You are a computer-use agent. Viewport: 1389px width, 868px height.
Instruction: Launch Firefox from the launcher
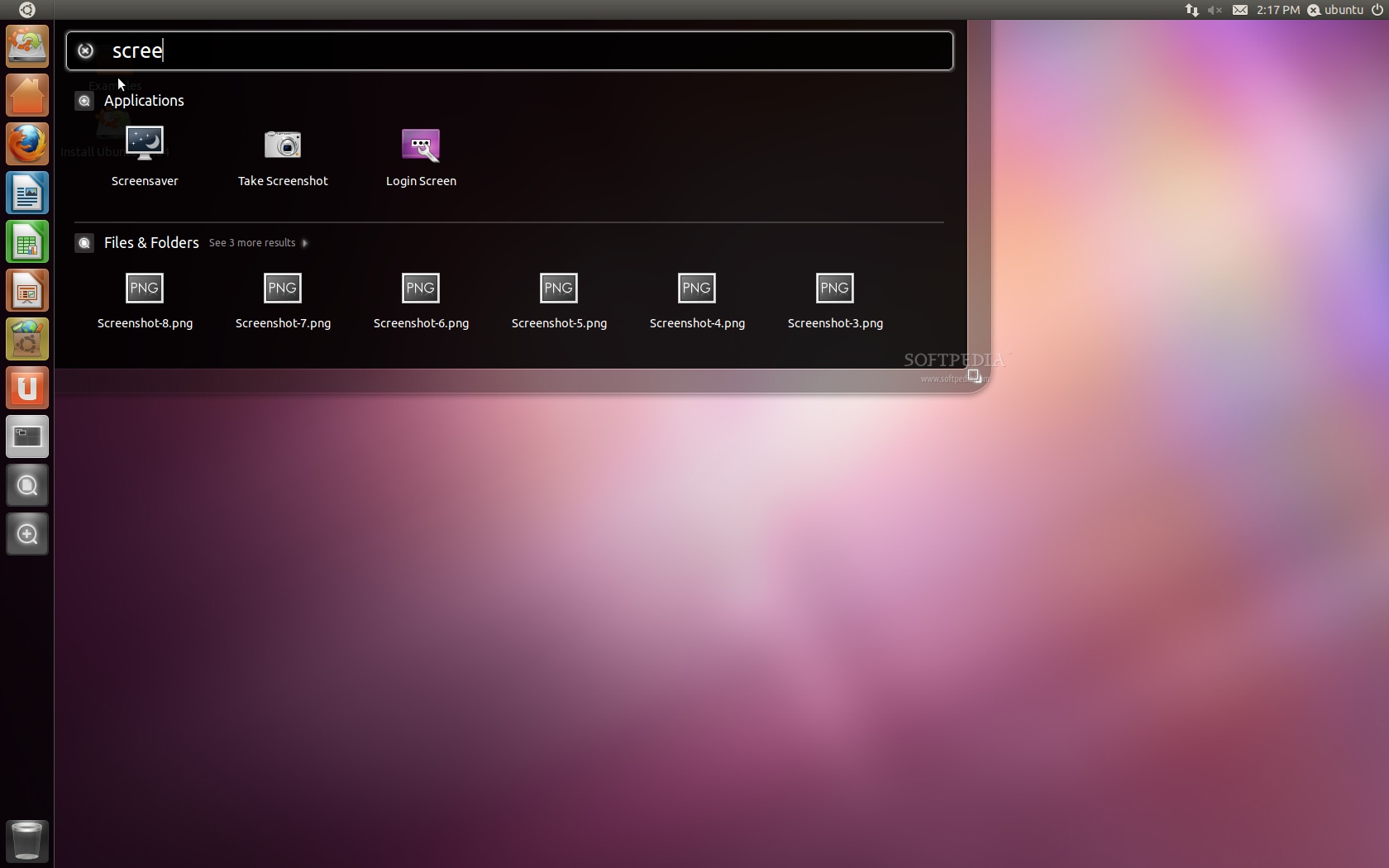pos(27,142)
